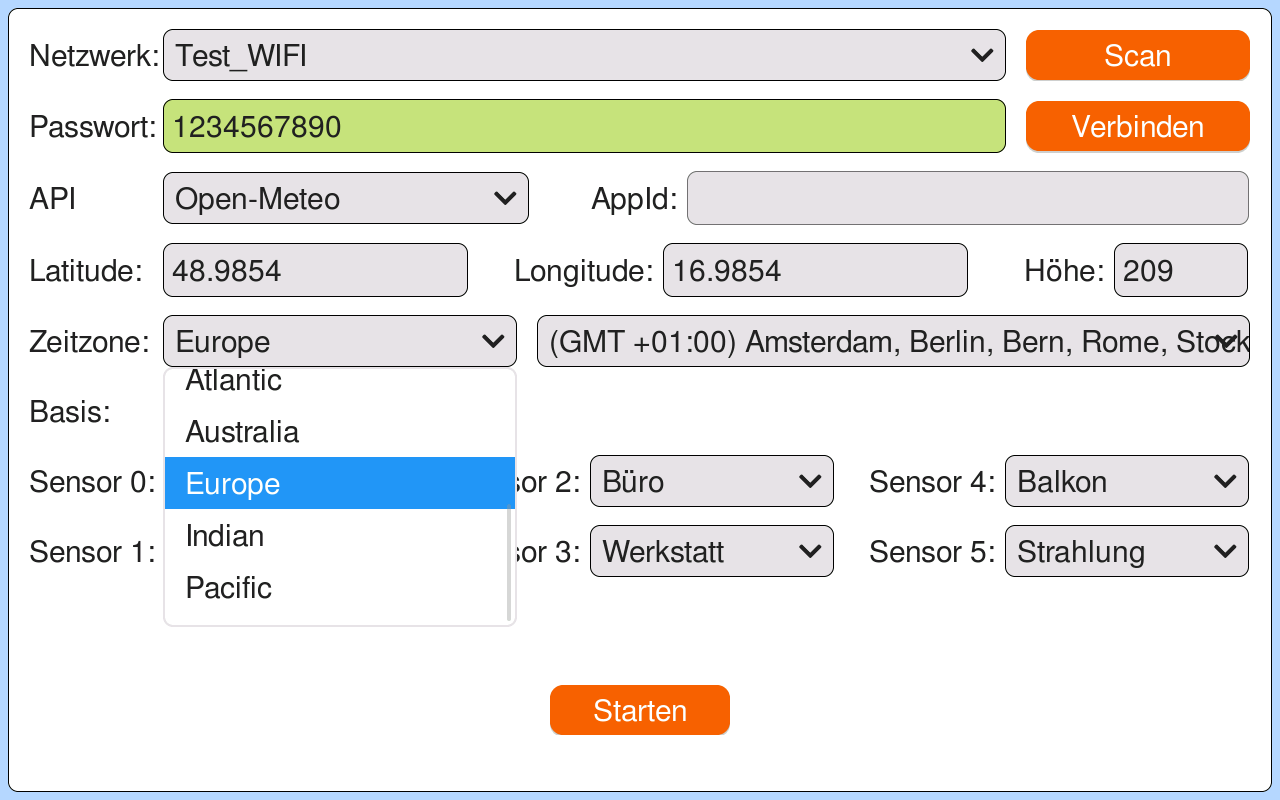1280x800 pixels.
Task: Click into the AppId text field
Action: (967, 198)
